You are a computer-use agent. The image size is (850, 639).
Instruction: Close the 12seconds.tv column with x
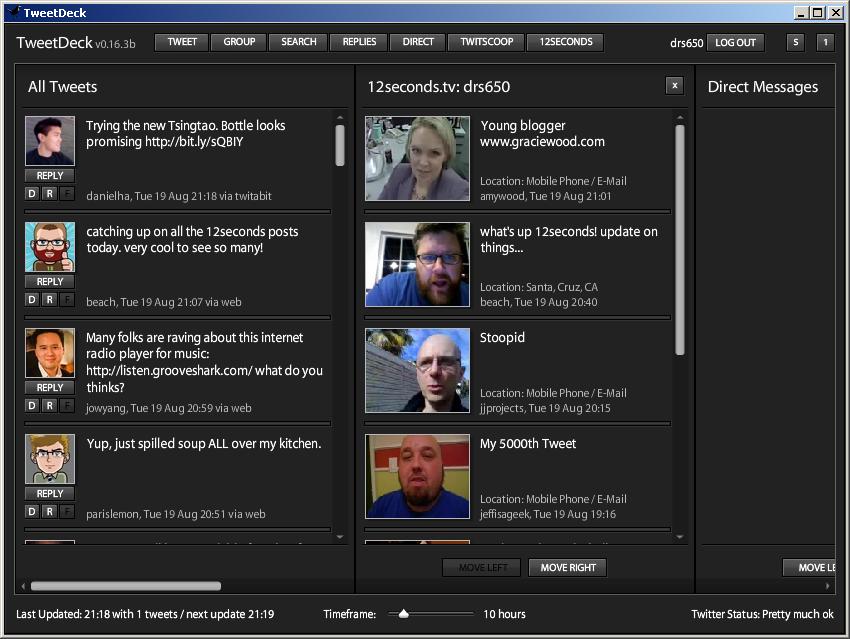pos(675,86)
